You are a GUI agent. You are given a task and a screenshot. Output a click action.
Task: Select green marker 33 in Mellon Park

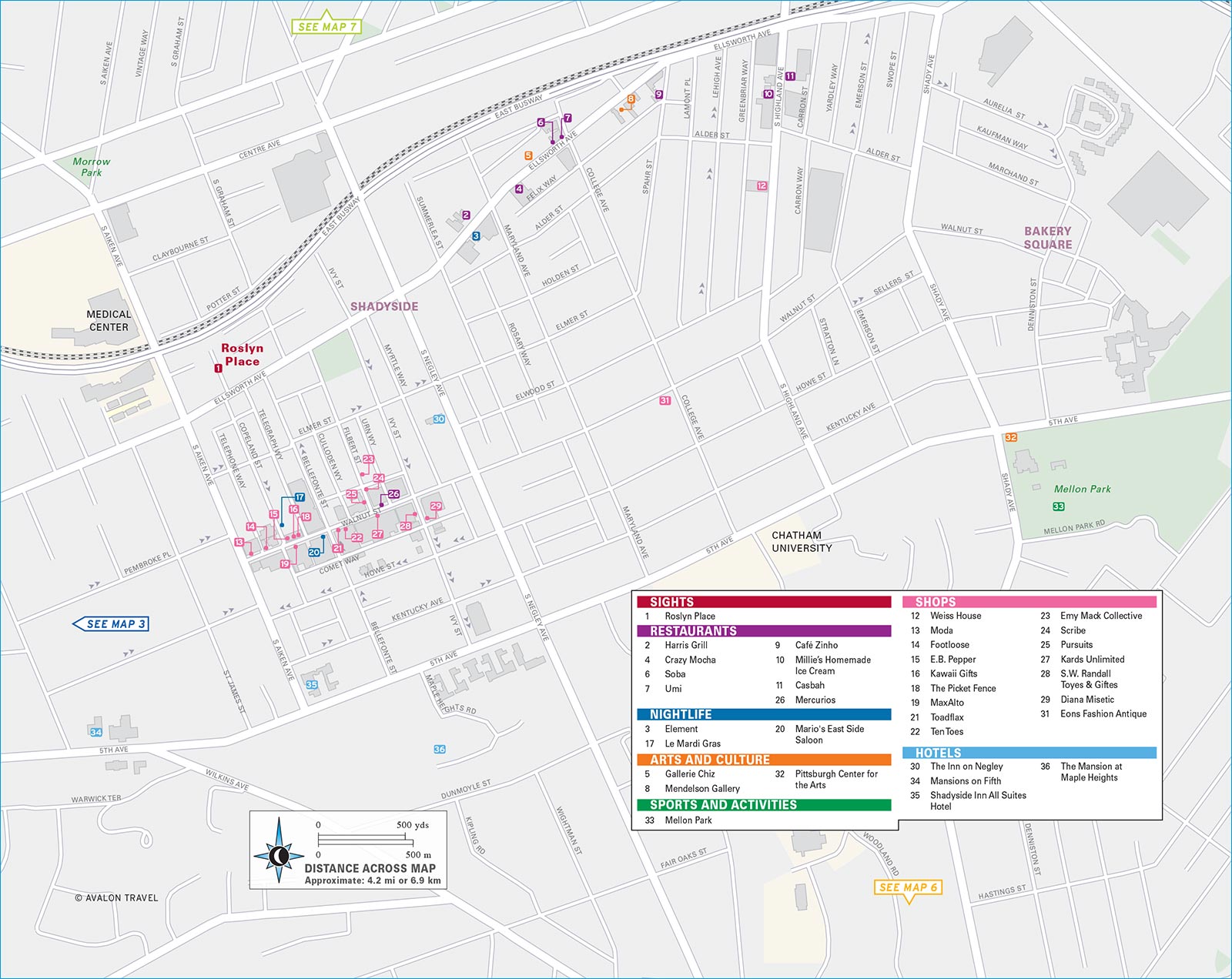click(x=1059, y=506)
